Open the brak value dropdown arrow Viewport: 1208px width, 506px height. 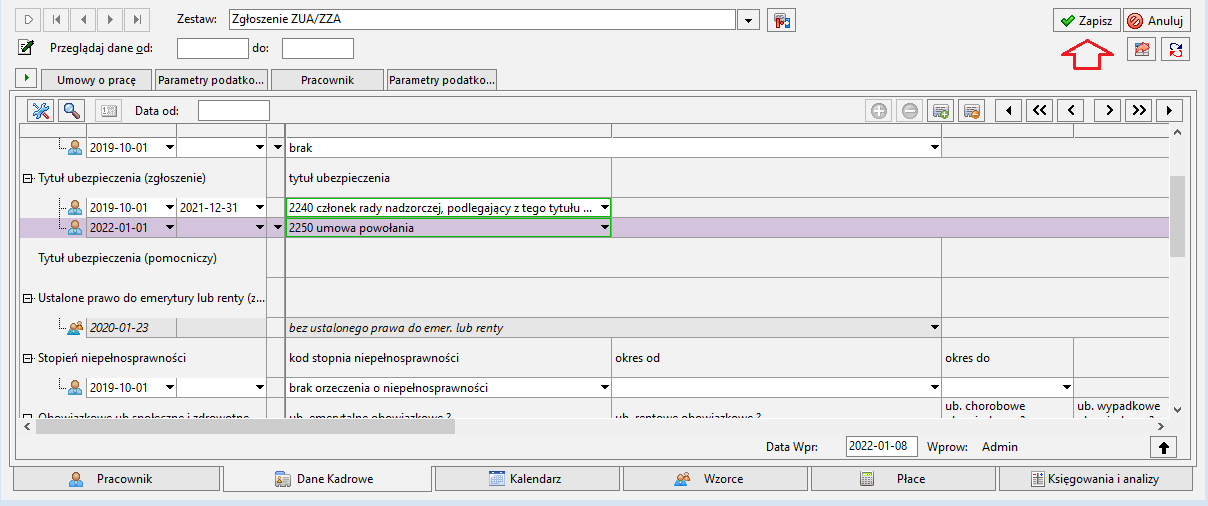[x=934, y=148]
